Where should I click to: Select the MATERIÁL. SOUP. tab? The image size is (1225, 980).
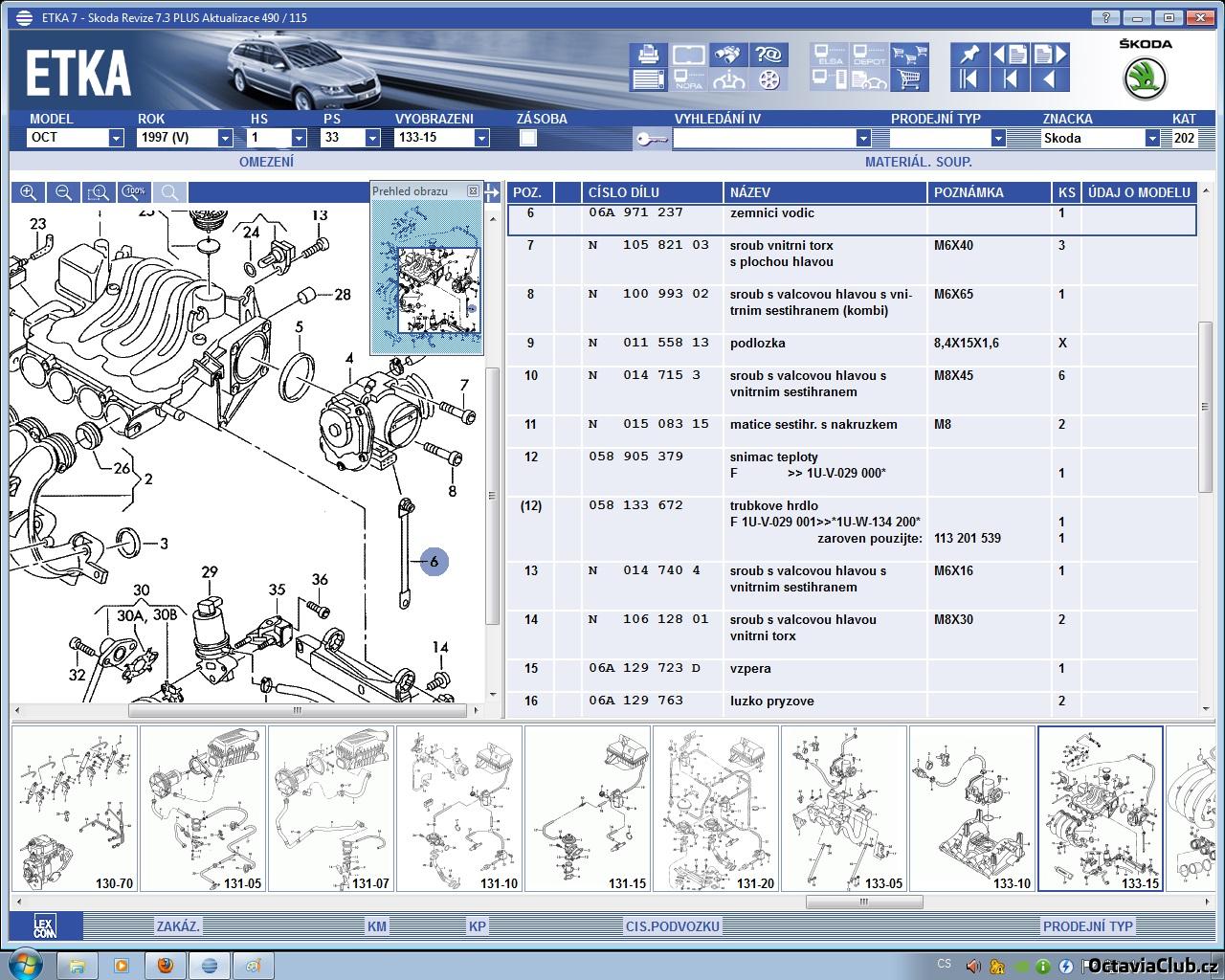point(918,162)
